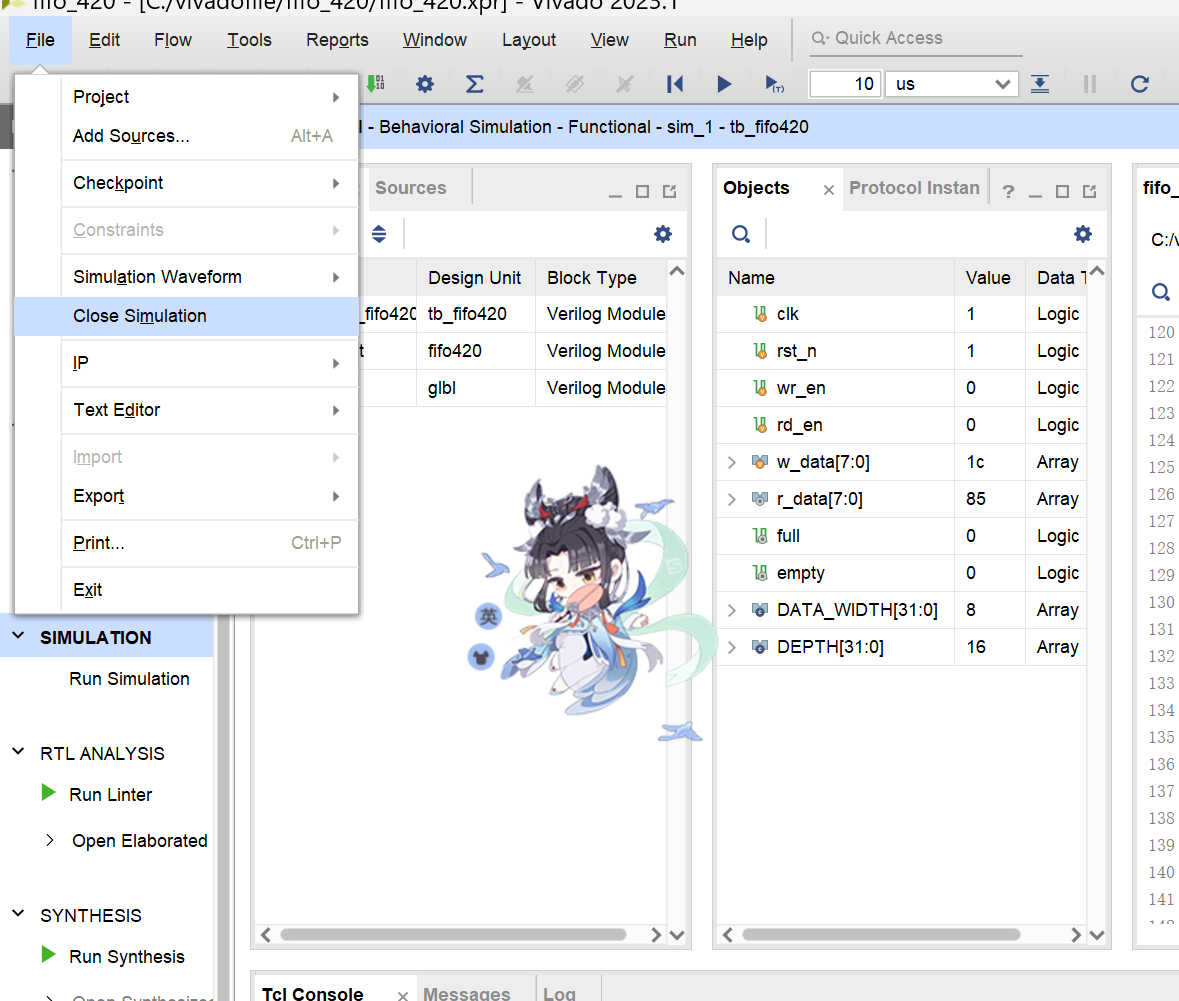
Task: Collapse the SIMULATION section
Action: click(x=19, y=636)
